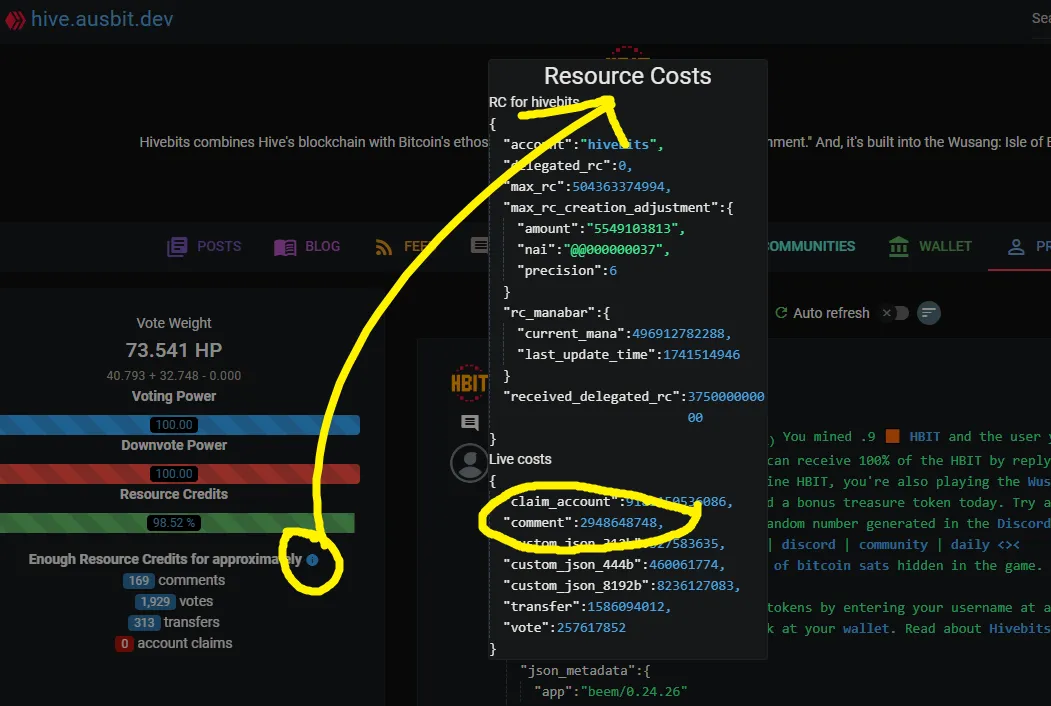
Task: Click the HBIT token link in post
Action: (x=924, y=436)
